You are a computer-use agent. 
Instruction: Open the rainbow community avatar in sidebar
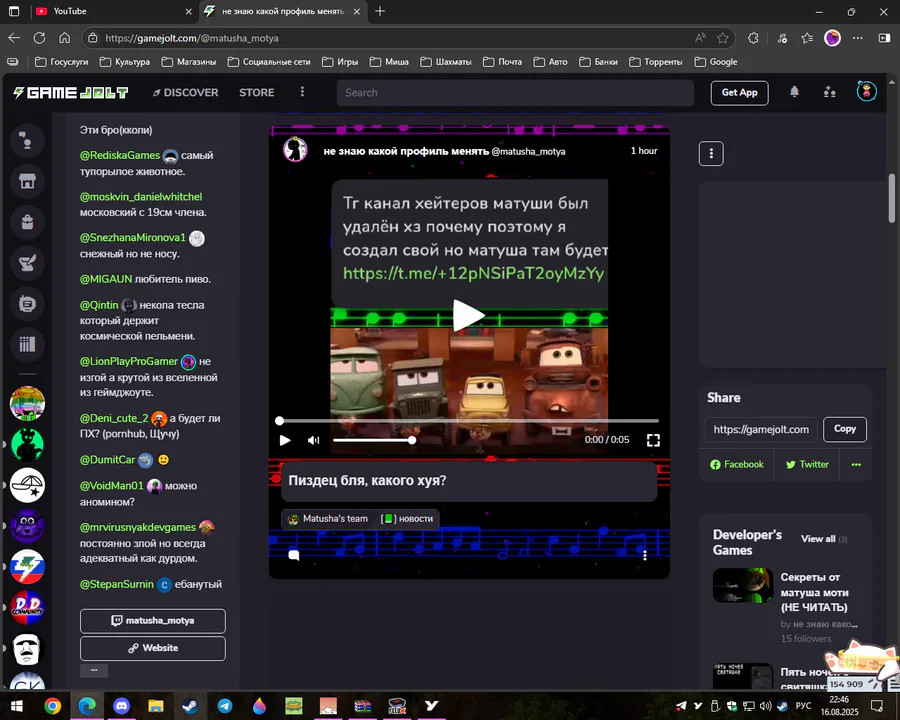27,403
